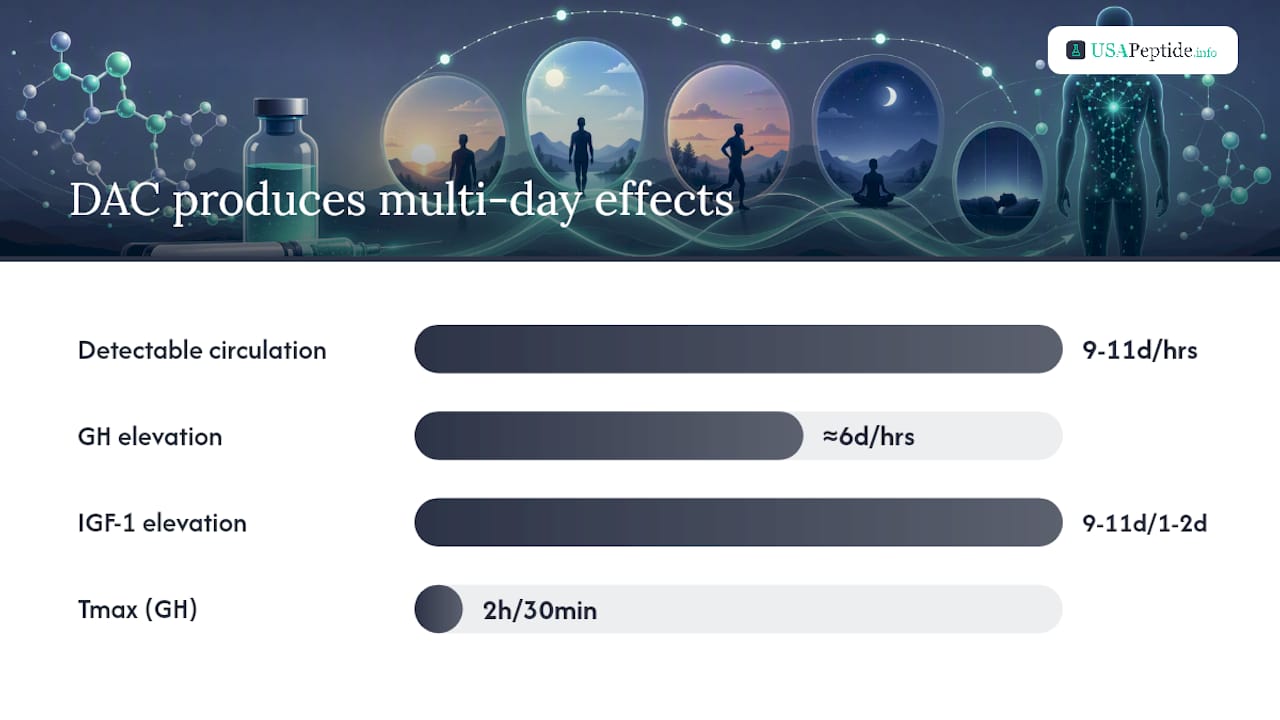This screenshot has height=720, width=1280.
Task: Click the '9-11d/hrs' value text
Action: tap(1140, 350)
